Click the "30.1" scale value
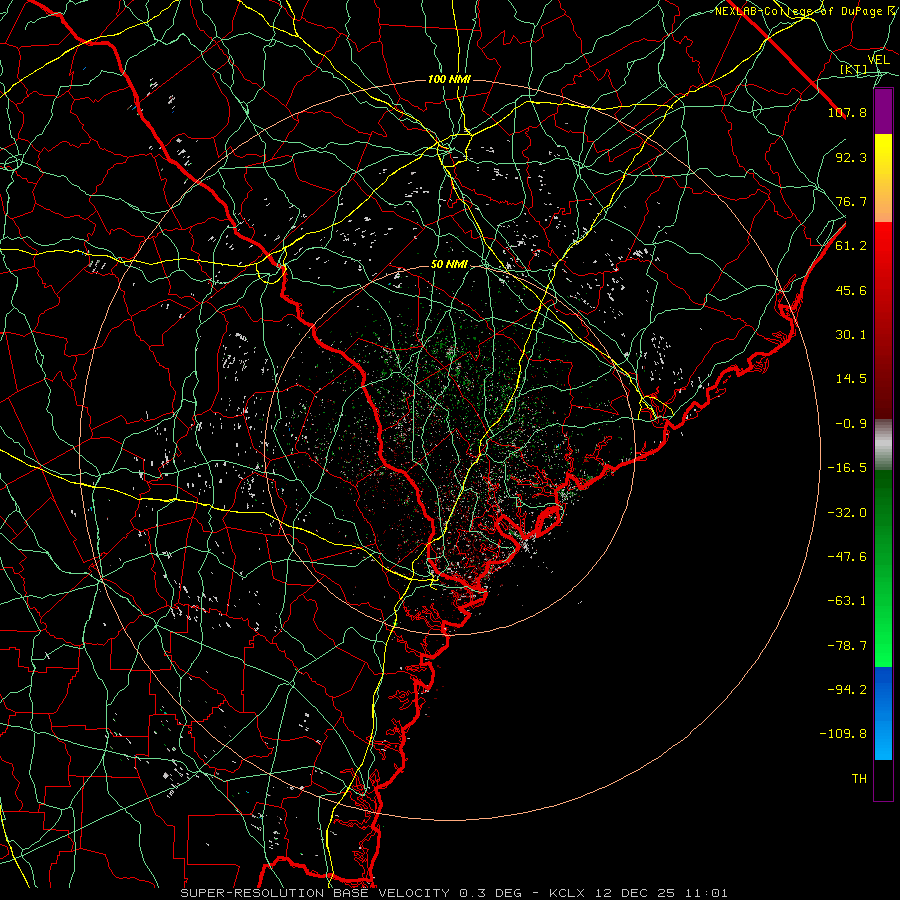 pos(851,335)
